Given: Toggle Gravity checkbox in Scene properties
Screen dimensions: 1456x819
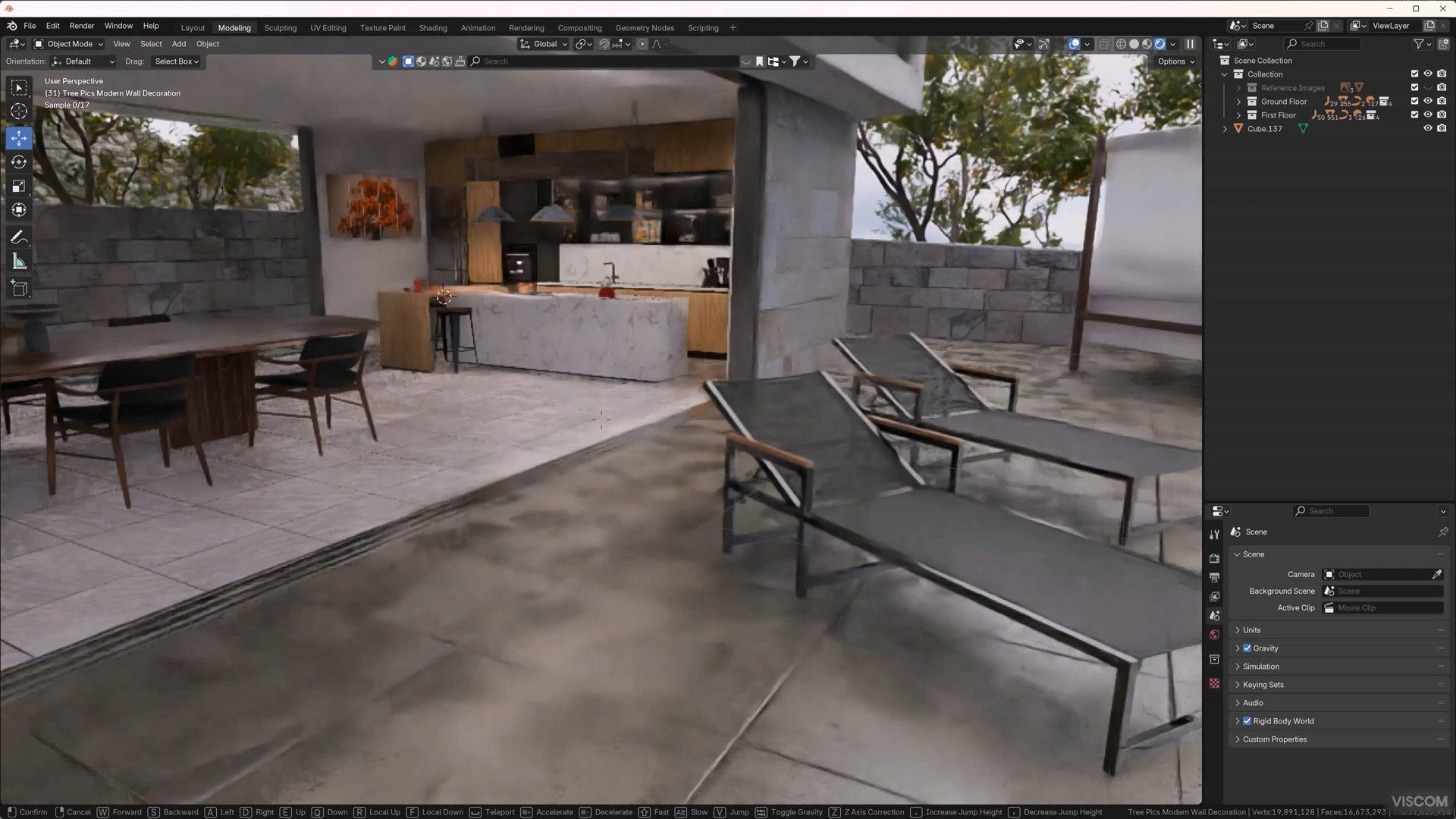Looking at the screenshot, I should [1247, 648].
